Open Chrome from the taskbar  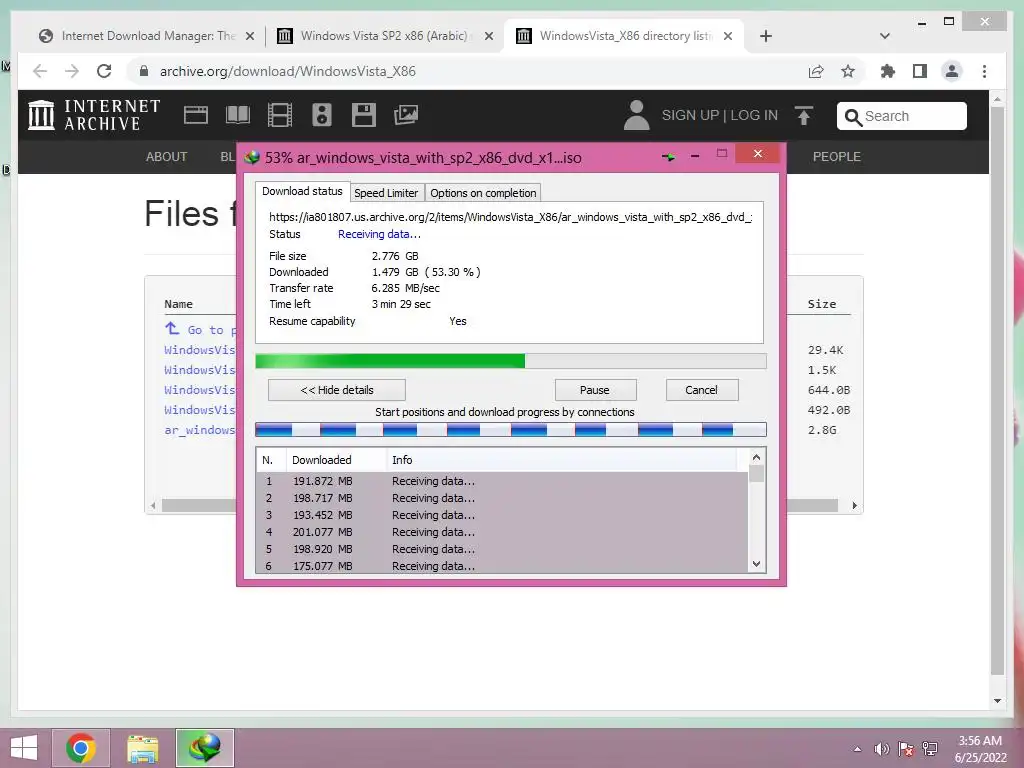pyautogui.click(x=81, y=748)
